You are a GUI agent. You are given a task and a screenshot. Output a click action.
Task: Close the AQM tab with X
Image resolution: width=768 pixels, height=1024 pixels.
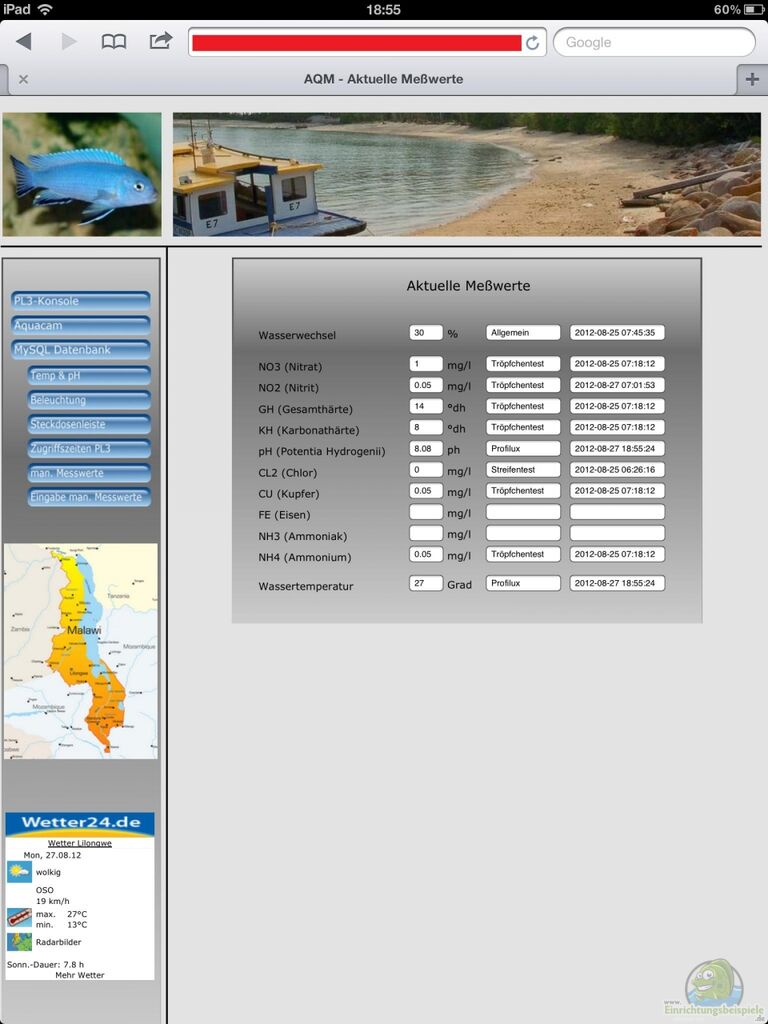(x=23, y=80)
